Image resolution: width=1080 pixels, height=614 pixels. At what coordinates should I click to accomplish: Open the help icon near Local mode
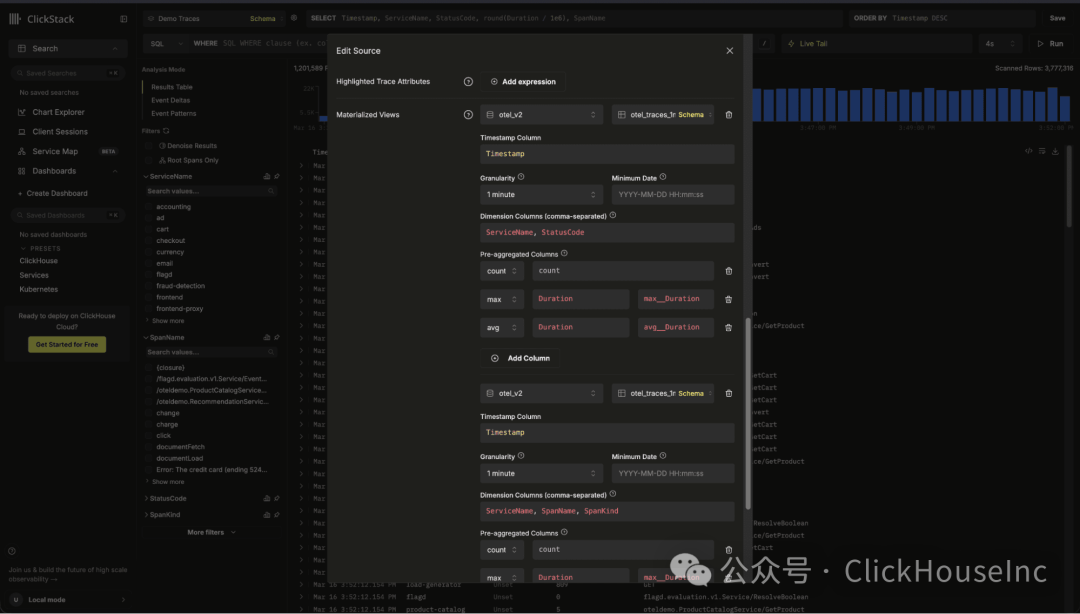(12, 551)
